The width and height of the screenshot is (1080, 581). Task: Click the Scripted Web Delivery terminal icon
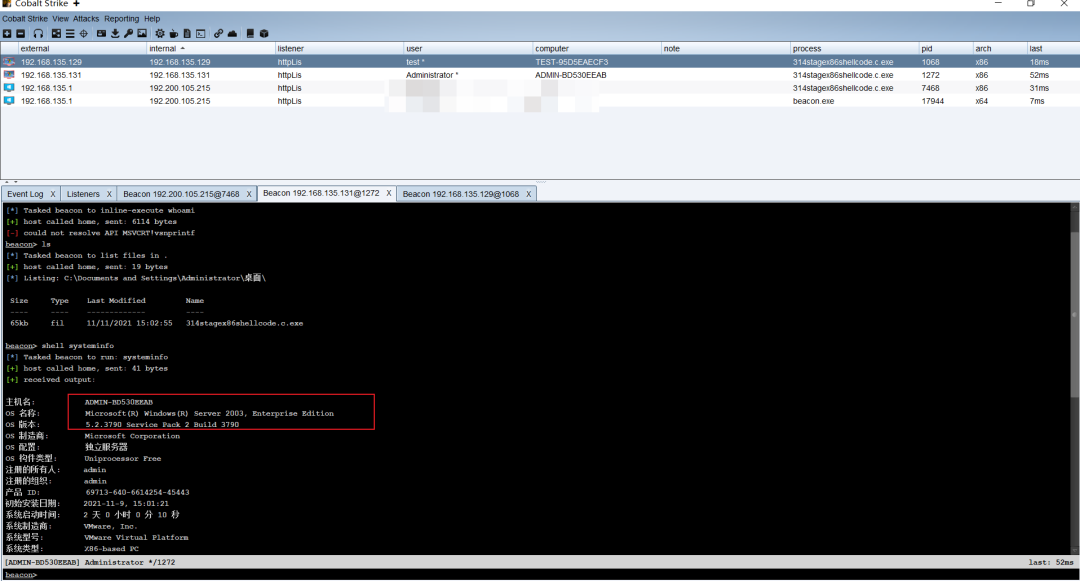click(200, 33)
